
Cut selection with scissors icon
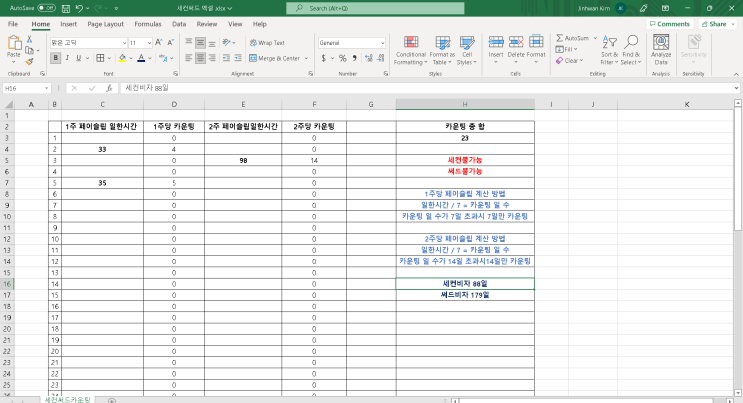(29, 39)
